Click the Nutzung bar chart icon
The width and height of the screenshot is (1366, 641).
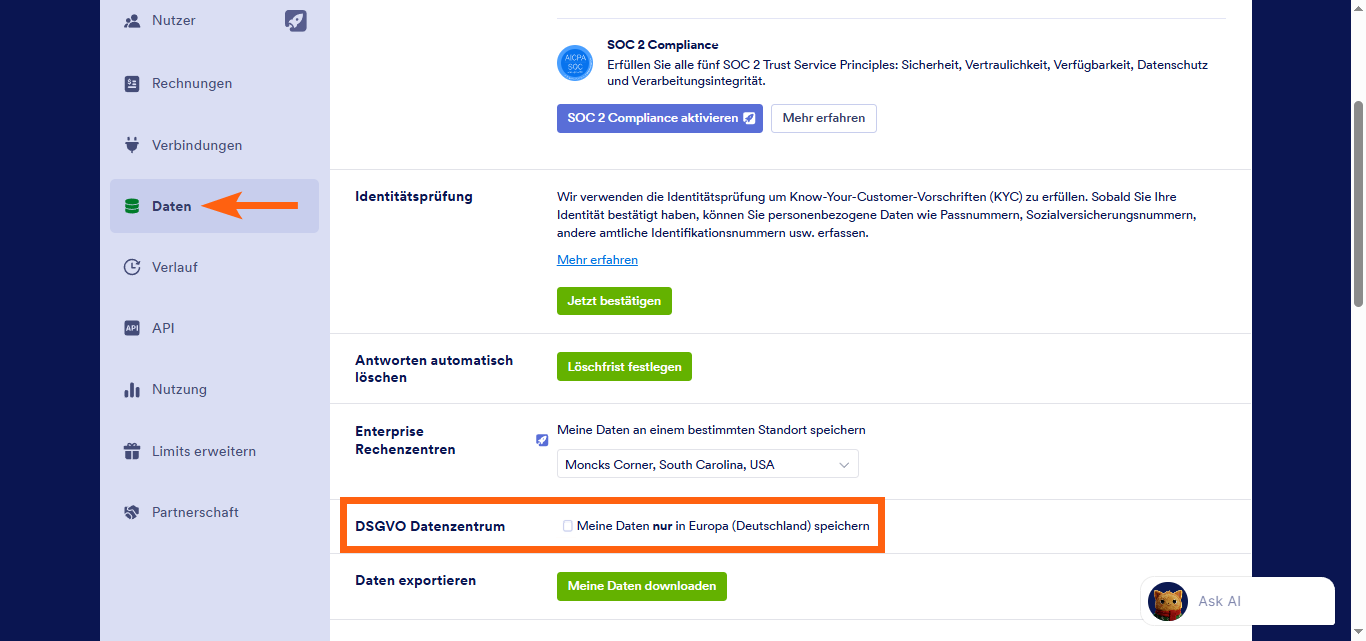[x=132, y=390]
